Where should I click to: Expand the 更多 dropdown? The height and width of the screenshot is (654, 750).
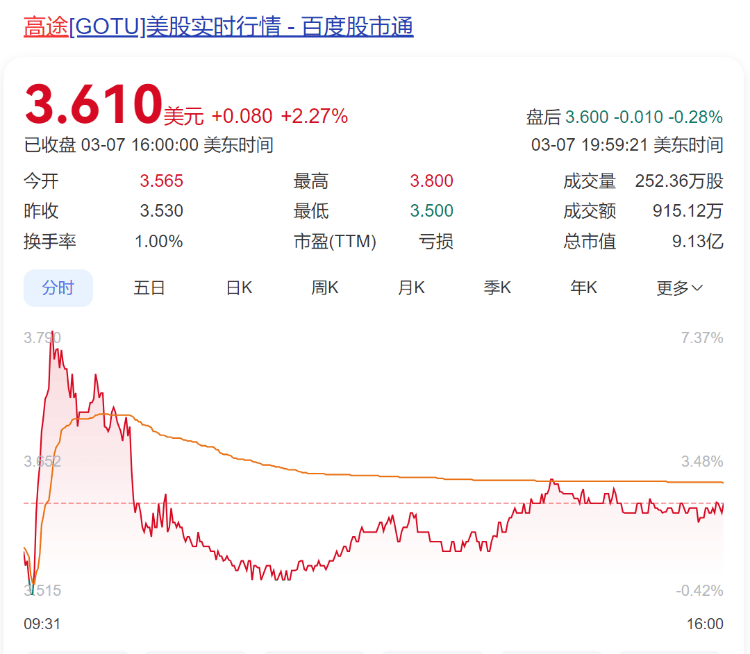click(679, 288)
